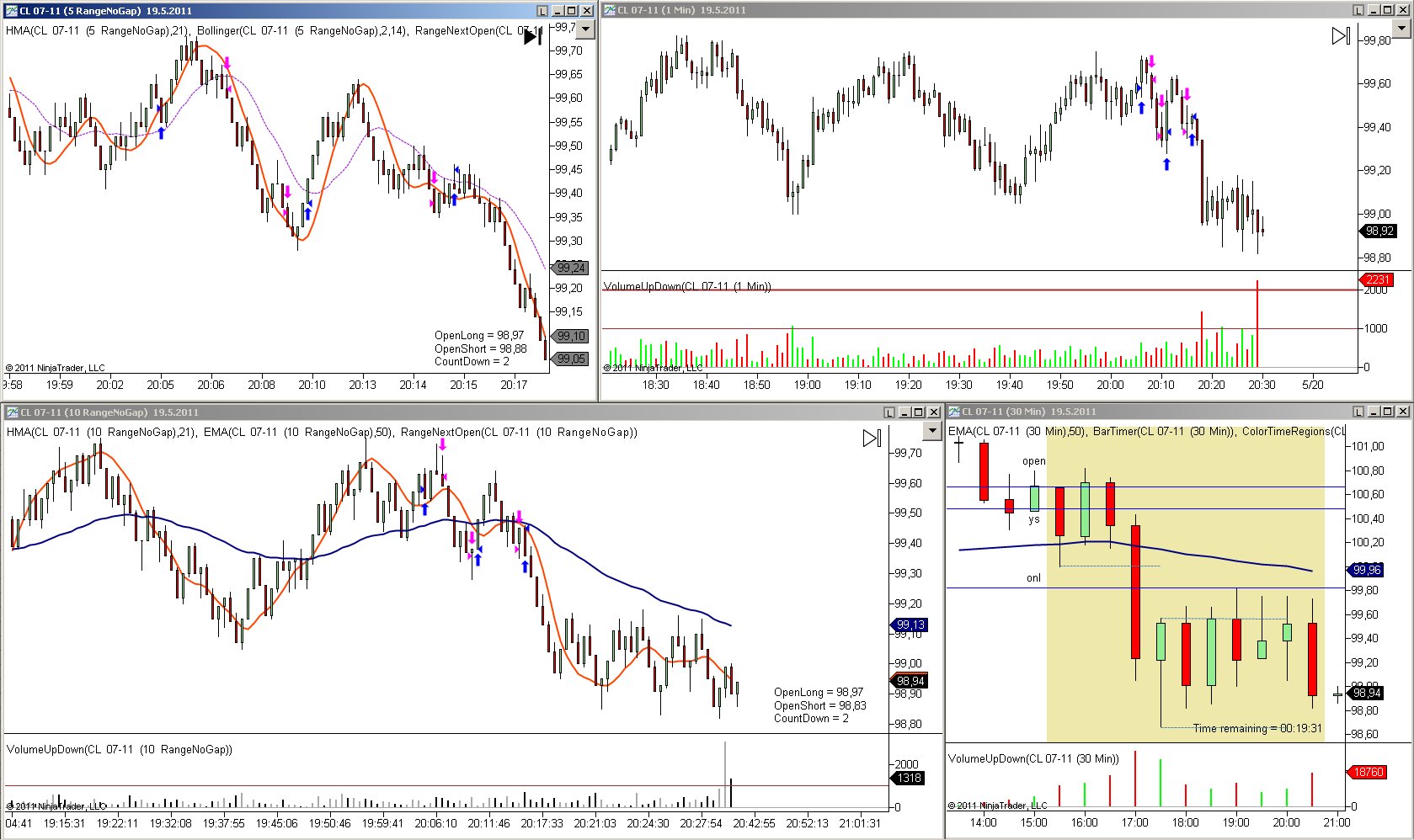Click 17:00 time label on 30 Min chart axis
1414x840 pixels.
click(x=1134, y=822)
